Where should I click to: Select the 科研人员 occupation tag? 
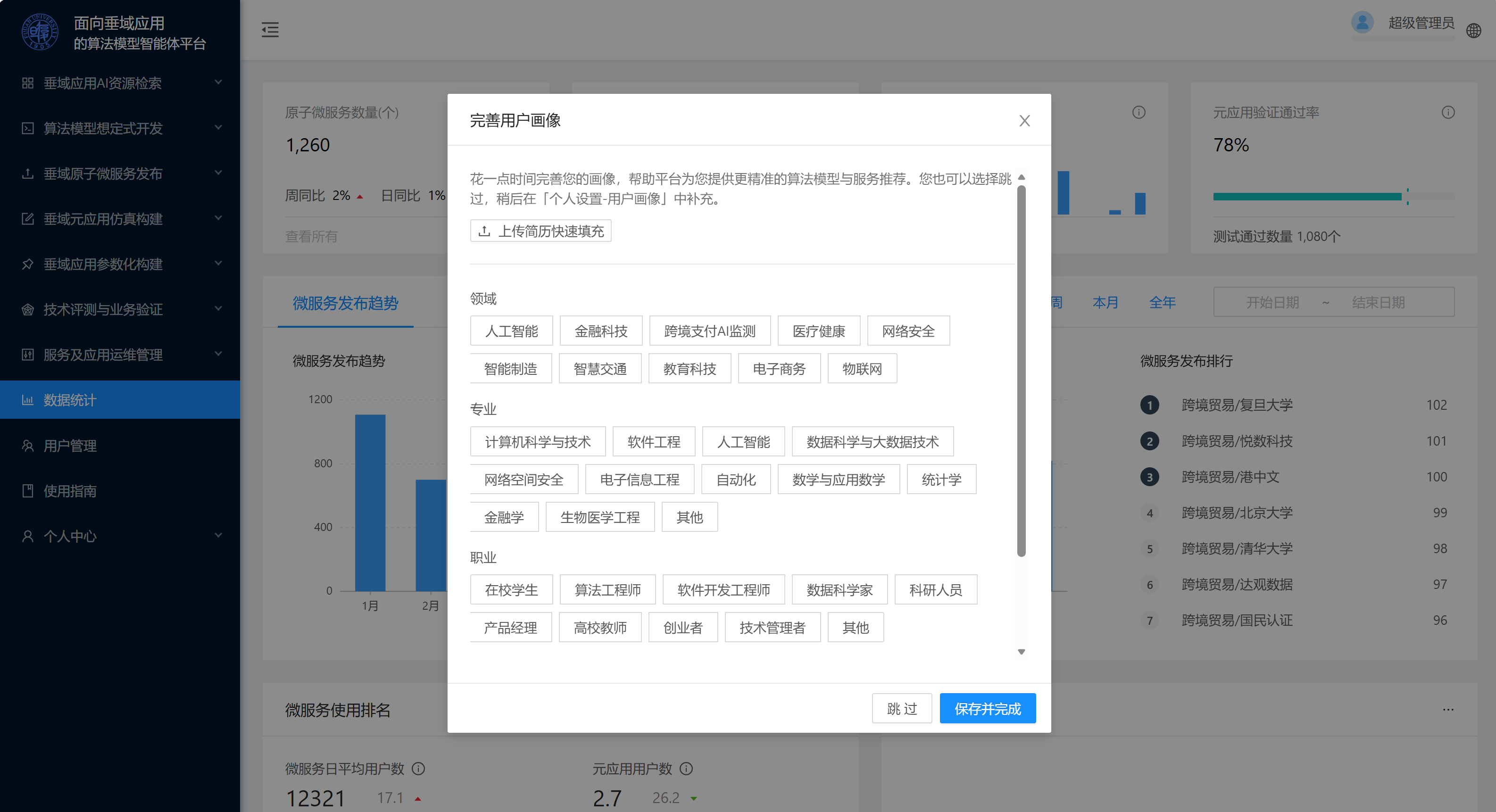pyautogui.click(x=936, y=590)
